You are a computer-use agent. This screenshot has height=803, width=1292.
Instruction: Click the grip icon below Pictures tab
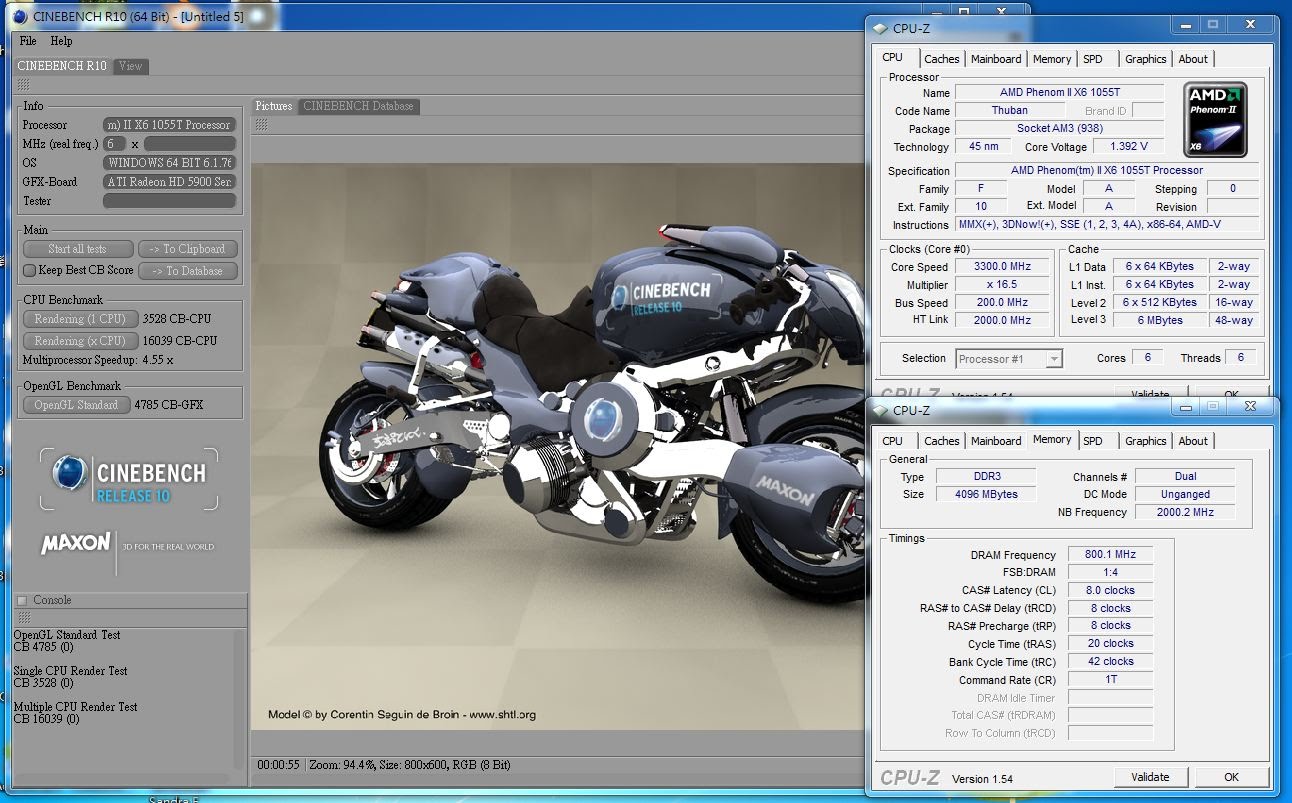(x=261, y=125)
